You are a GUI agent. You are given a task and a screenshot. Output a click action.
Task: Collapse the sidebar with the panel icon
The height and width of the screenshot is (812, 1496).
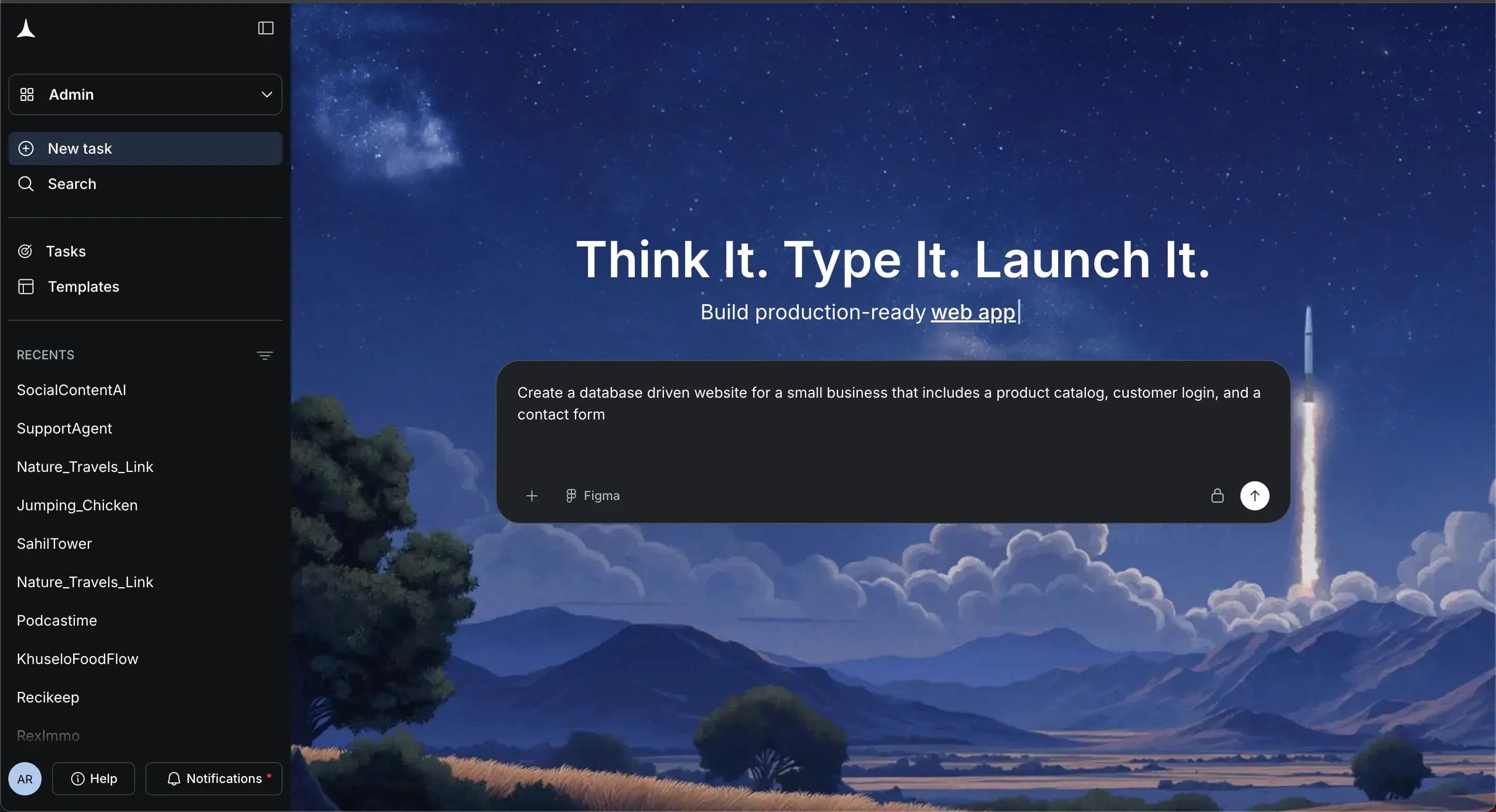click(265, 28)
